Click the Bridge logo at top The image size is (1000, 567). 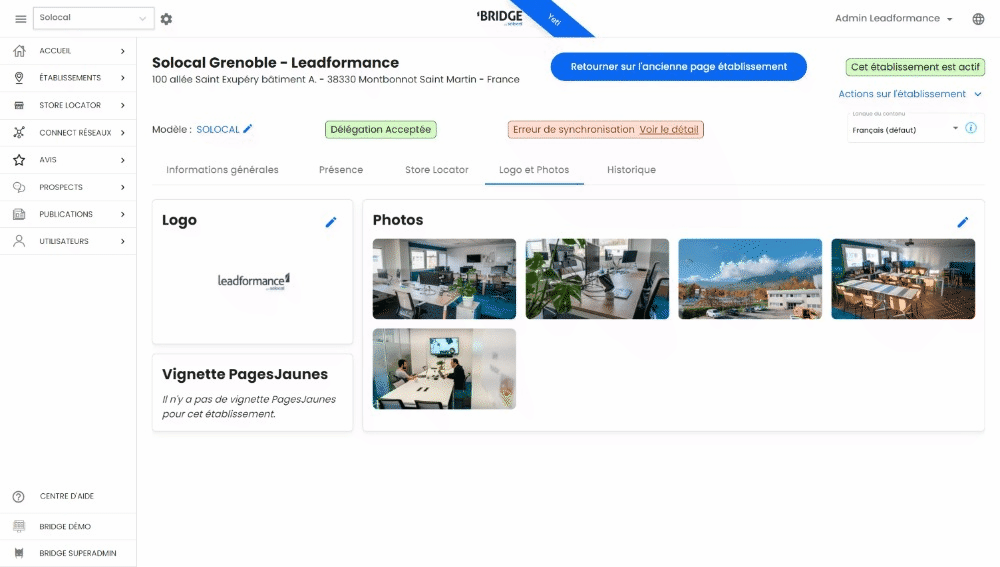tap(500, 17)
